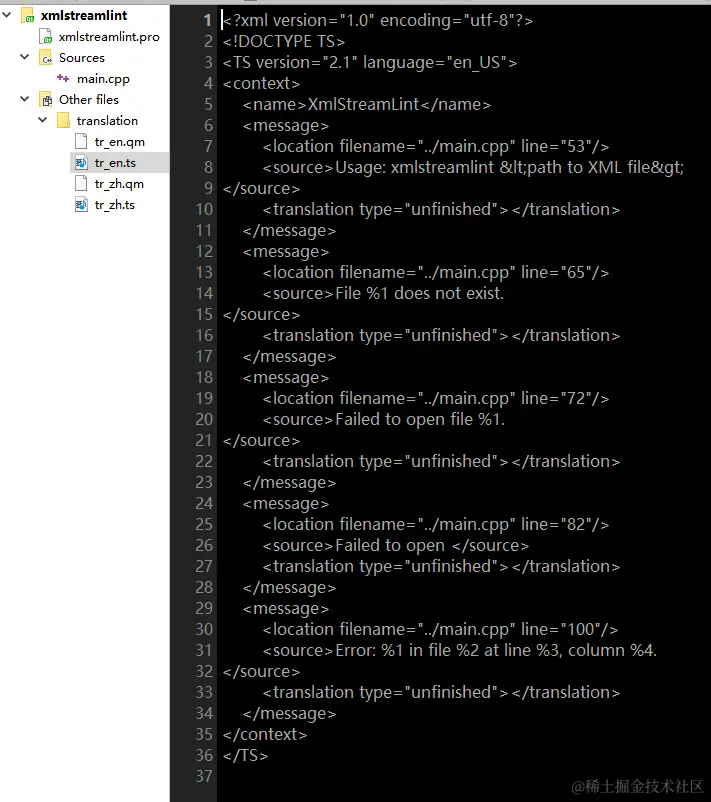This screenshot has height=802, width=711.
Task: Click the tr_en.ts translation file icon
Action: 81,163
